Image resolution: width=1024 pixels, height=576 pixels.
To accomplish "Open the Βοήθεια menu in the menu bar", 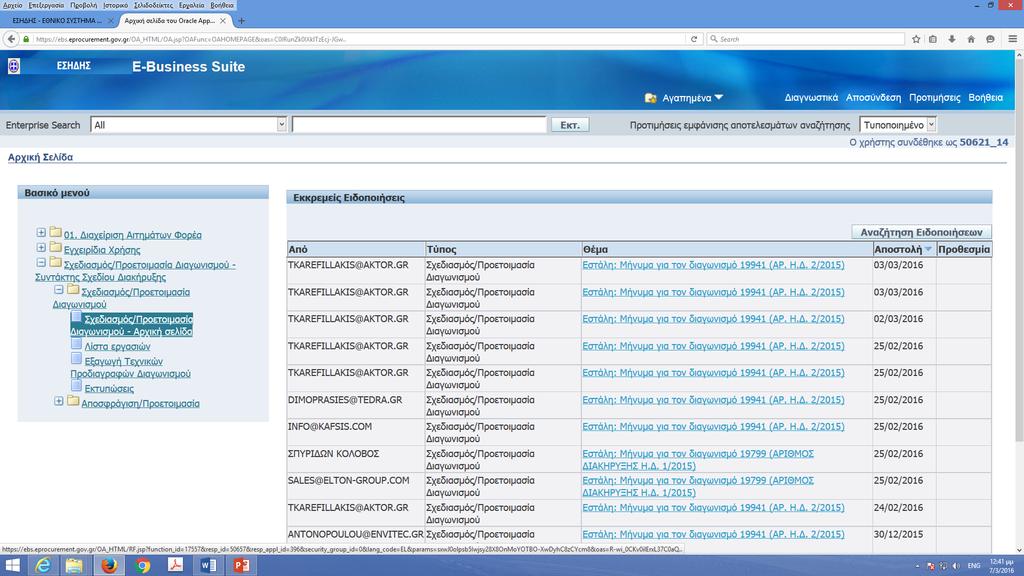I will [222, 5].
